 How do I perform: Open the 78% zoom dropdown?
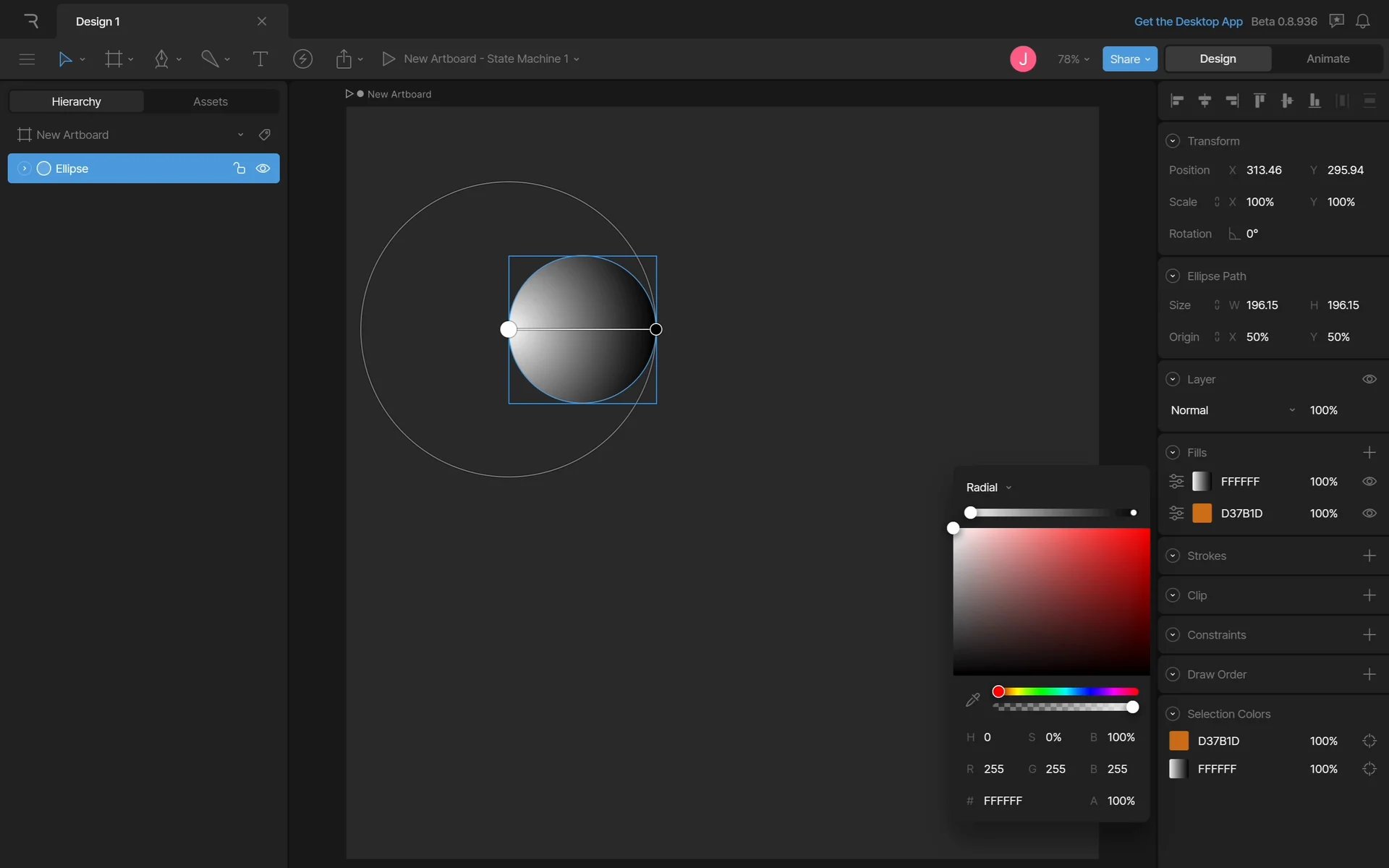1073,59
